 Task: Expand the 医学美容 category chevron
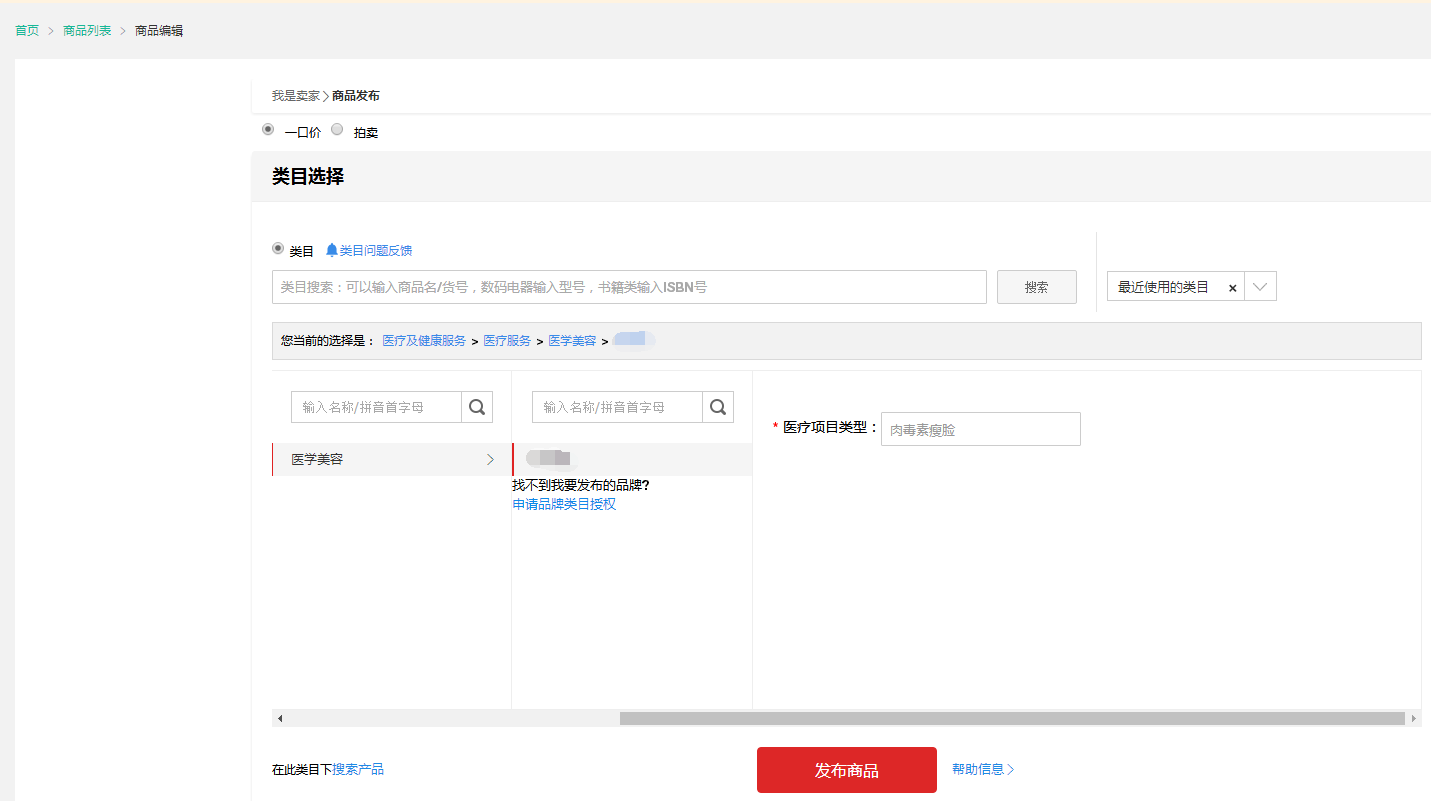[x=490, y=460]
